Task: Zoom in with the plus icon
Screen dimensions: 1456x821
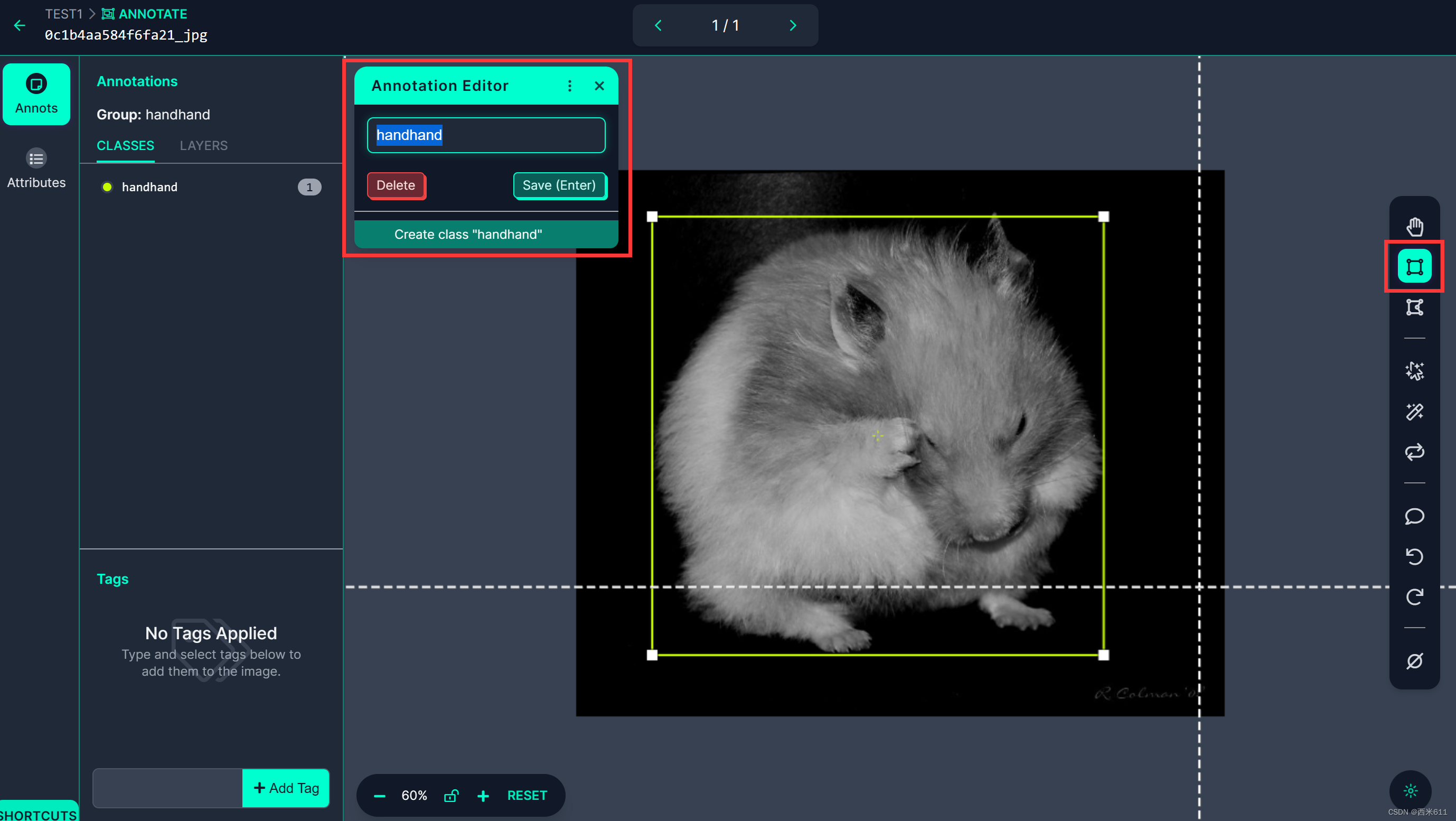Action: 483,796
